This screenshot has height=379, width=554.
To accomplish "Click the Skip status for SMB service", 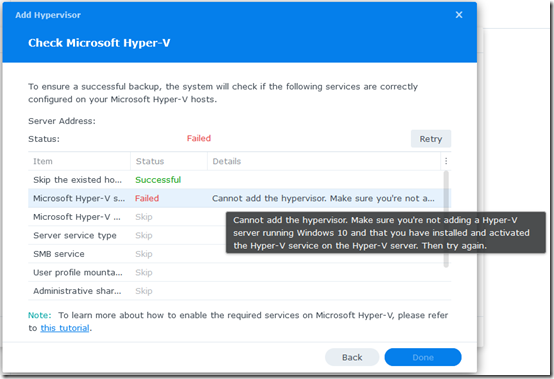I will point(144,254).
